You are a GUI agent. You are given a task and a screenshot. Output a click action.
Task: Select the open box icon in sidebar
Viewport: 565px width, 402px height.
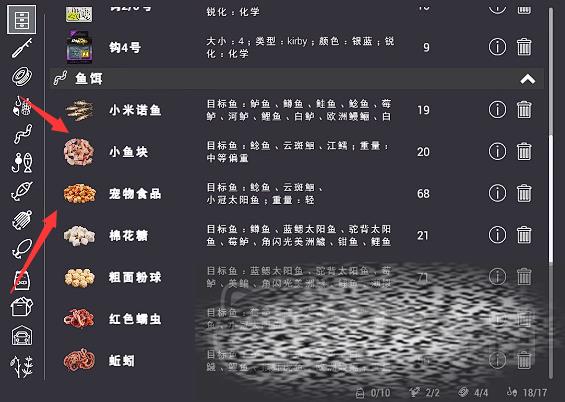(x=22, y=307)
